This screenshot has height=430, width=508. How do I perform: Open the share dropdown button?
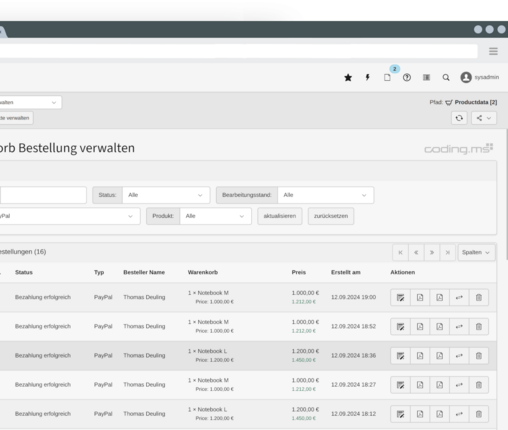tap(484, 118)
